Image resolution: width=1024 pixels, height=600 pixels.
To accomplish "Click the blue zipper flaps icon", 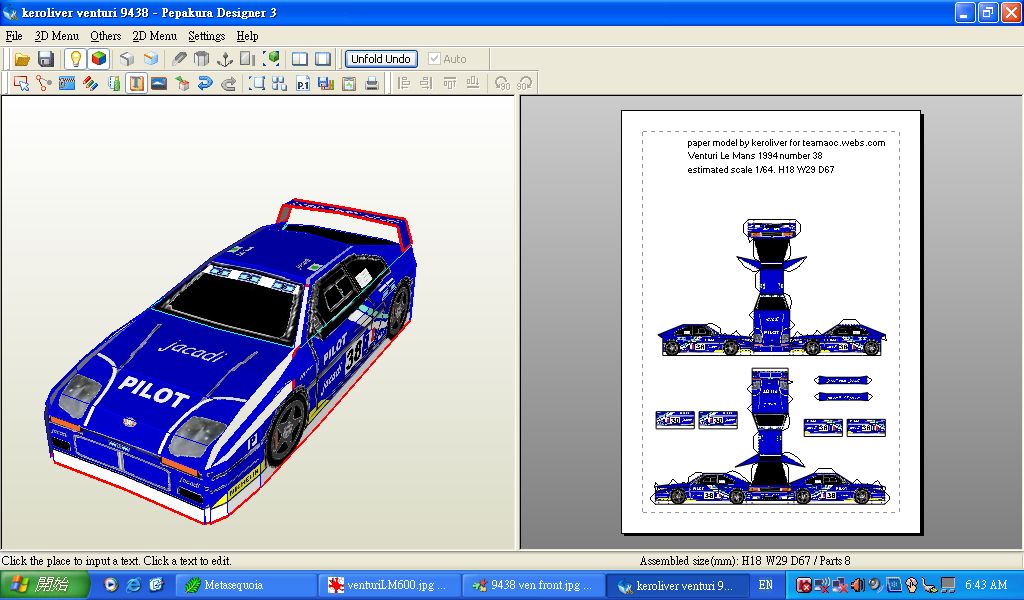I will (x=67, y=84).
